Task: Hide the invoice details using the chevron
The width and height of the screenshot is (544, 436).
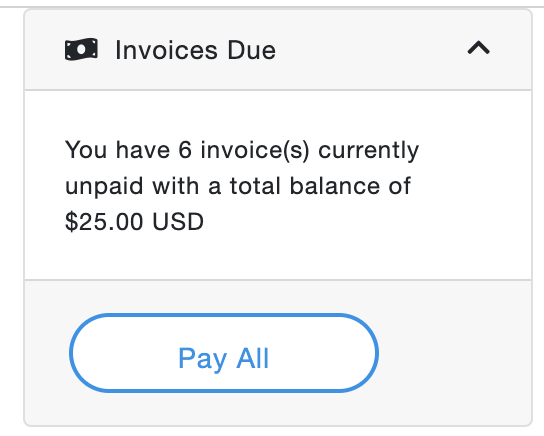Action: click(x=478, y=48)
